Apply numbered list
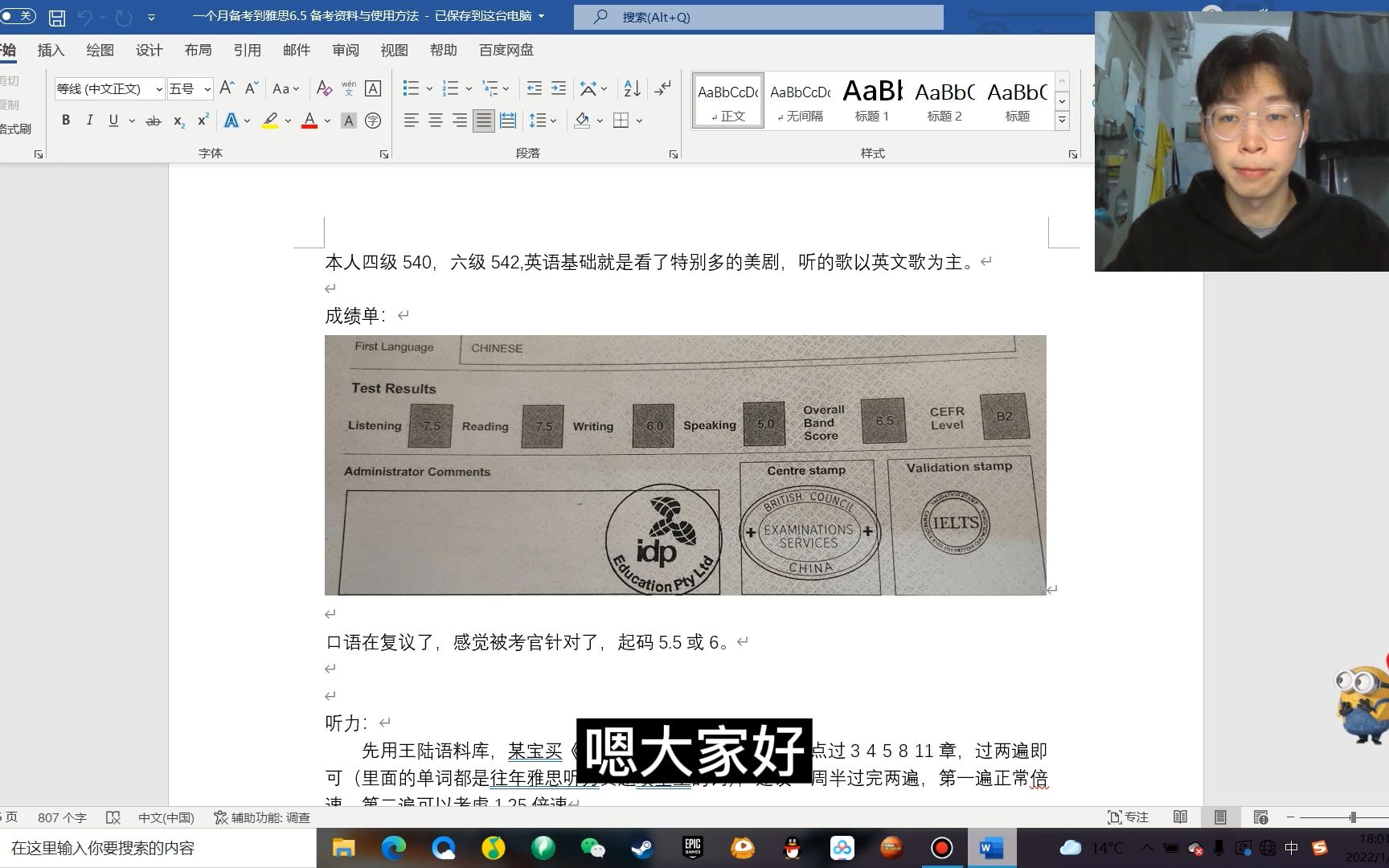 coord(450,88)
